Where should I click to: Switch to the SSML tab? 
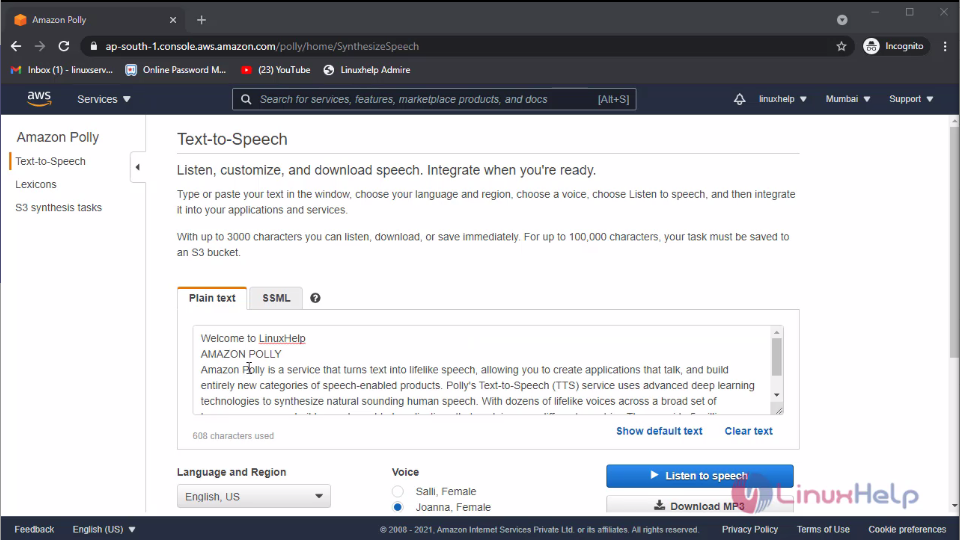click(x=276, y=298)
